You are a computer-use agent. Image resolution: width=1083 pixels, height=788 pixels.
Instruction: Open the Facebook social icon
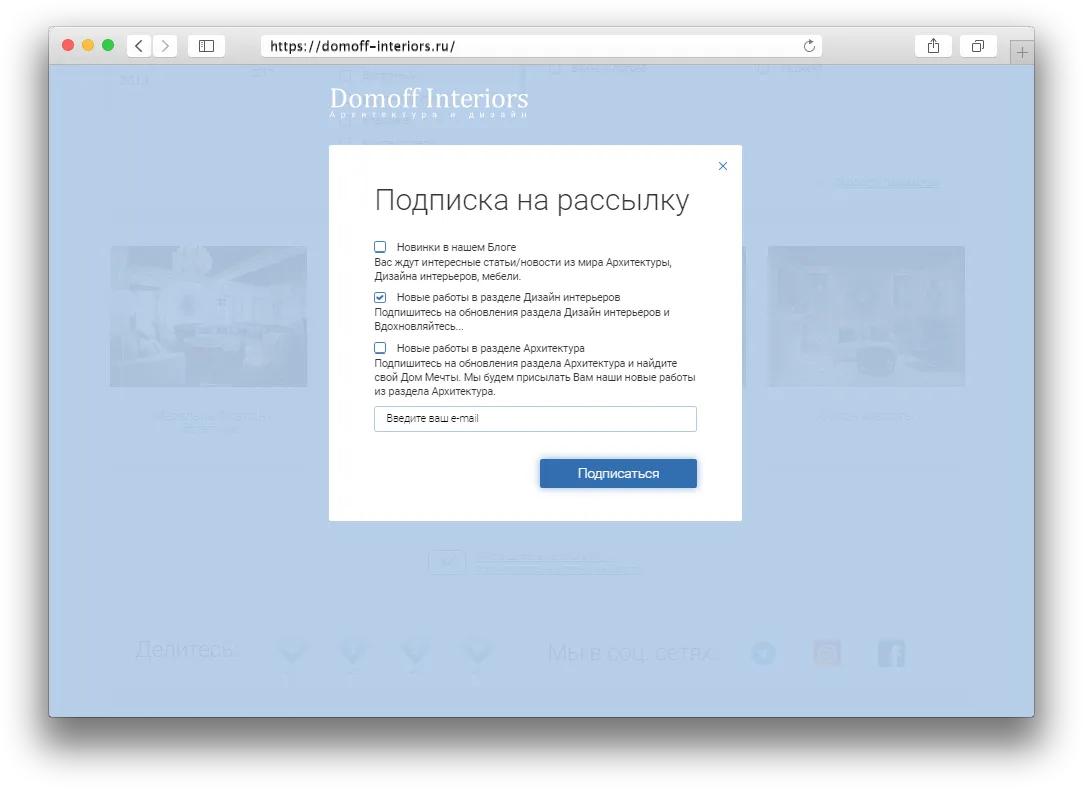(x=891, y=654)
